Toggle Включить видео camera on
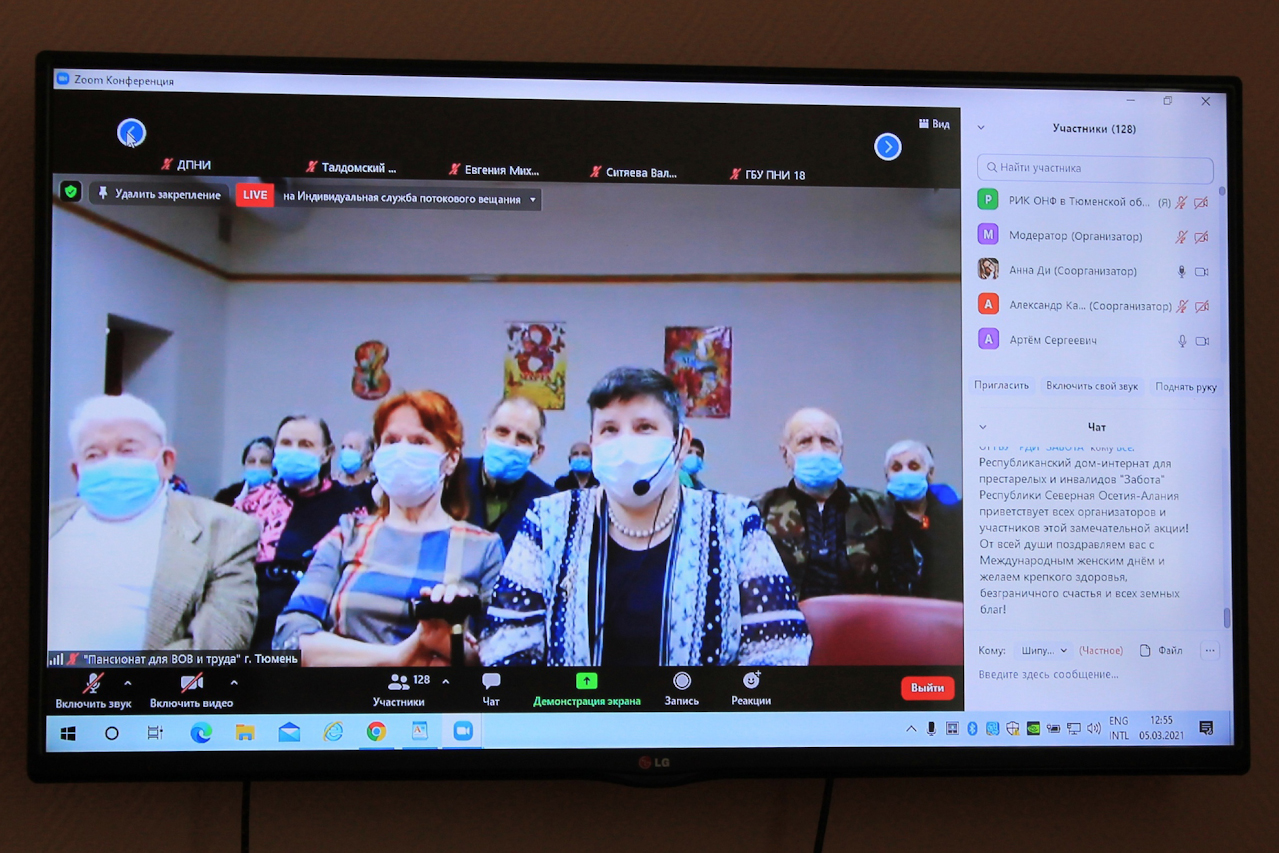 (191, 691)
